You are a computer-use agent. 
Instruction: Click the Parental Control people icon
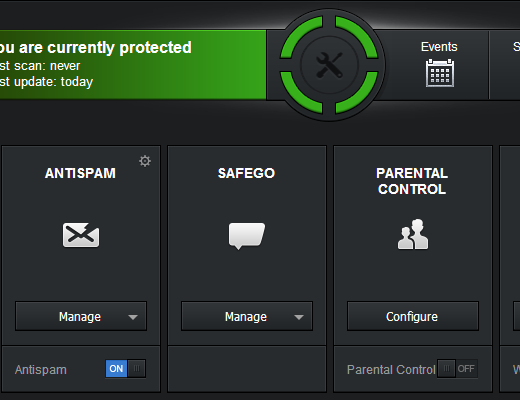[413, 234]
